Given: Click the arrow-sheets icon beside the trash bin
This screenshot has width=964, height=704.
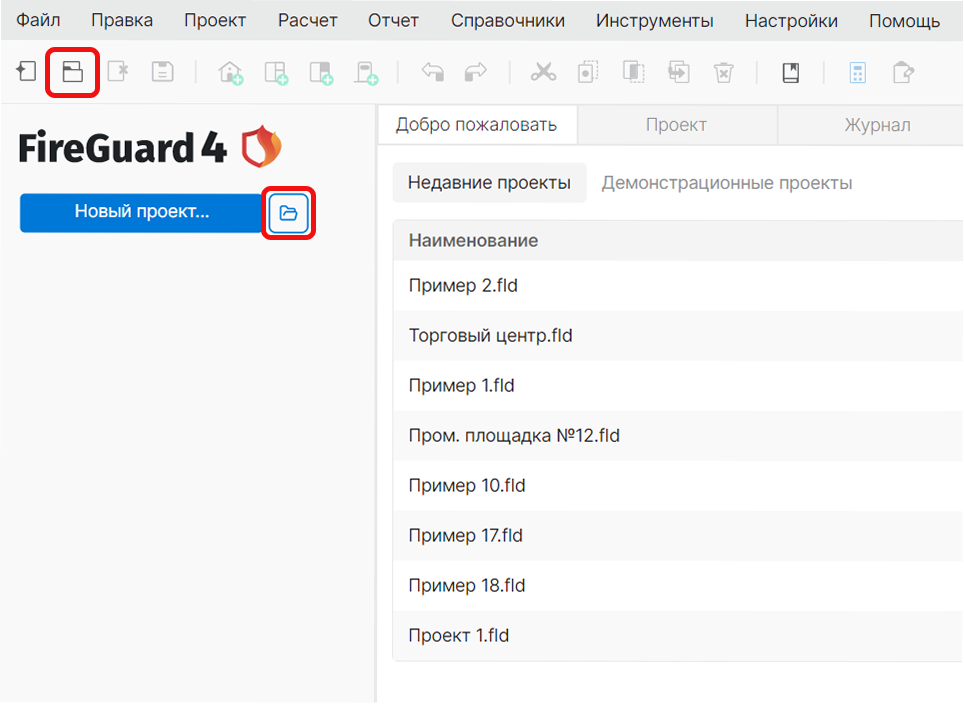Looking at the screenshot, I should click(679, 72).
